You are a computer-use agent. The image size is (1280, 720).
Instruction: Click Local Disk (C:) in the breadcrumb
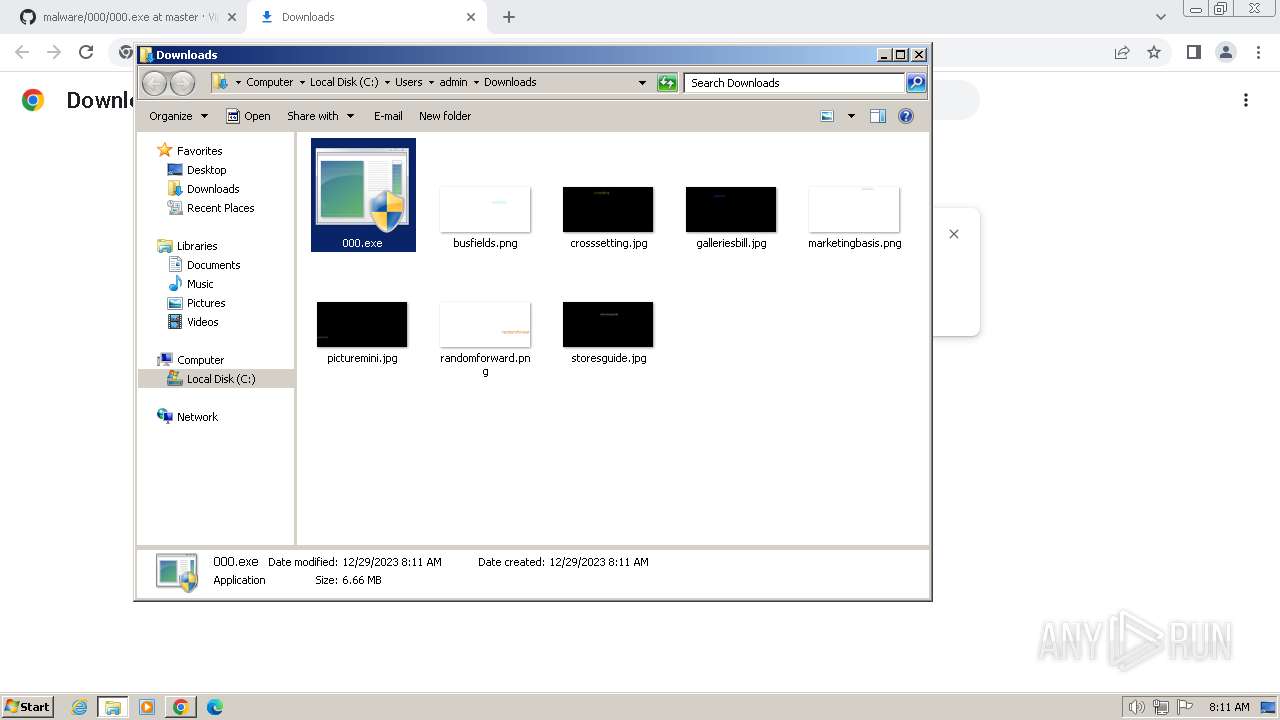pos(344,82)
